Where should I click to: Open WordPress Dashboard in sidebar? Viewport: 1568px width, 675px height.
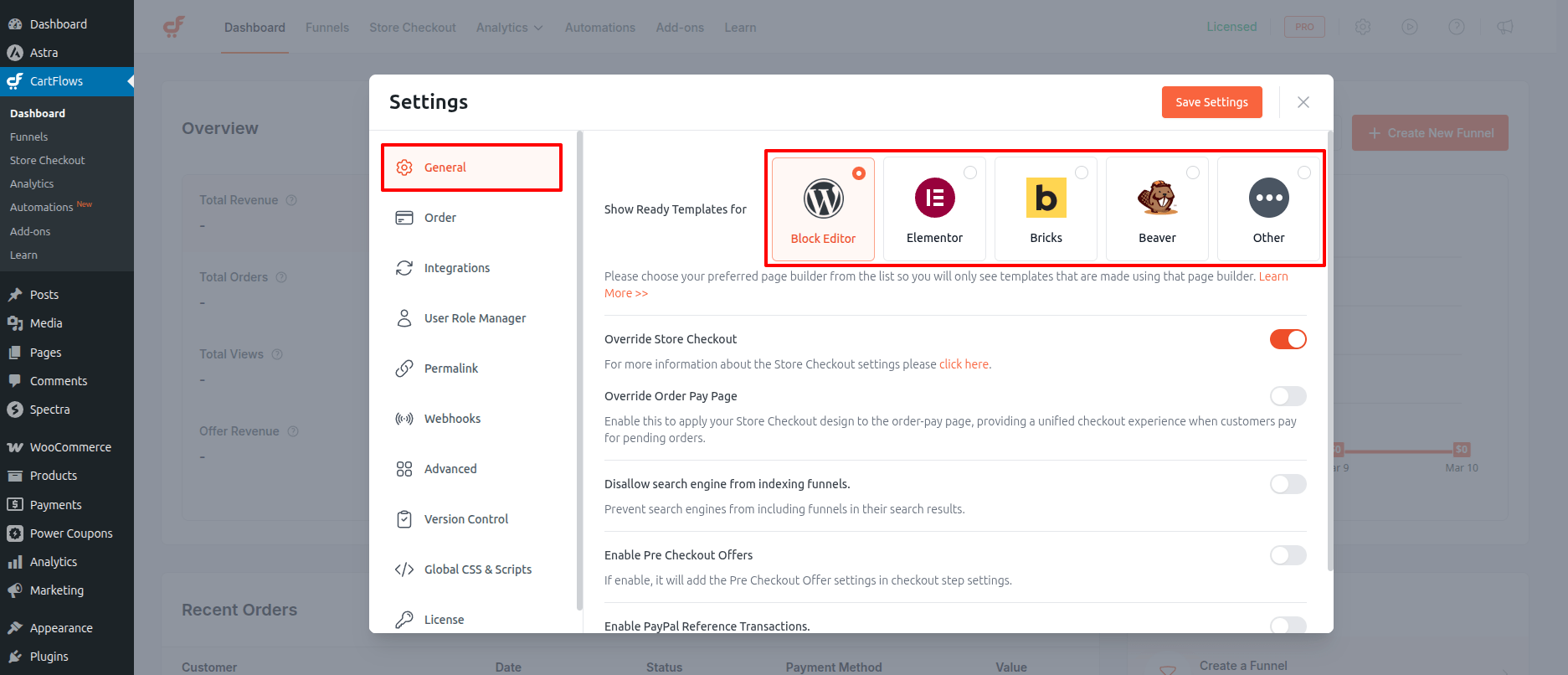67,24
